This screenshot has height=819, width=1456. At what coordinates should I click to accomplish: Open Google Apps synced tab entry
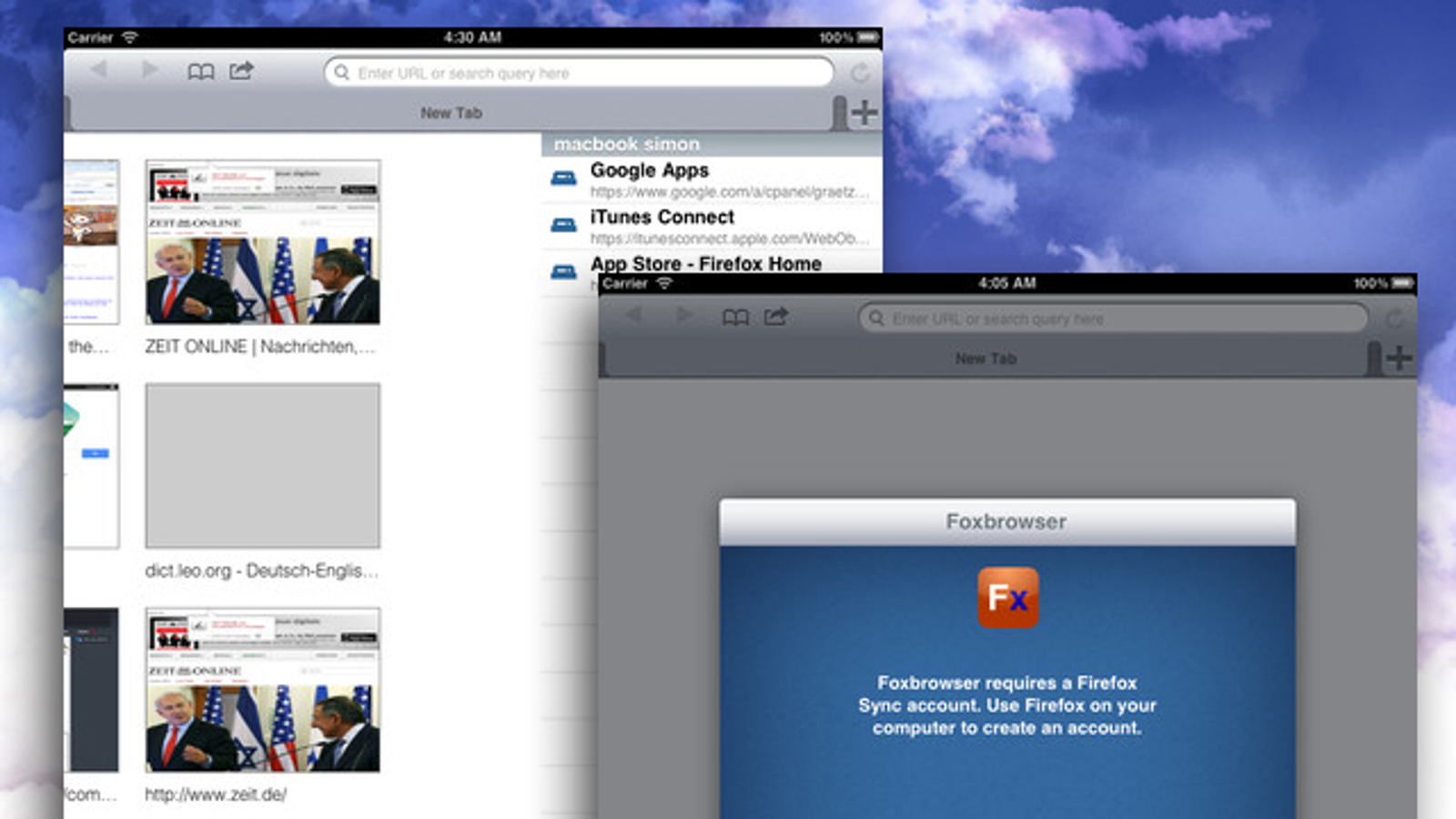pos(712,179)
